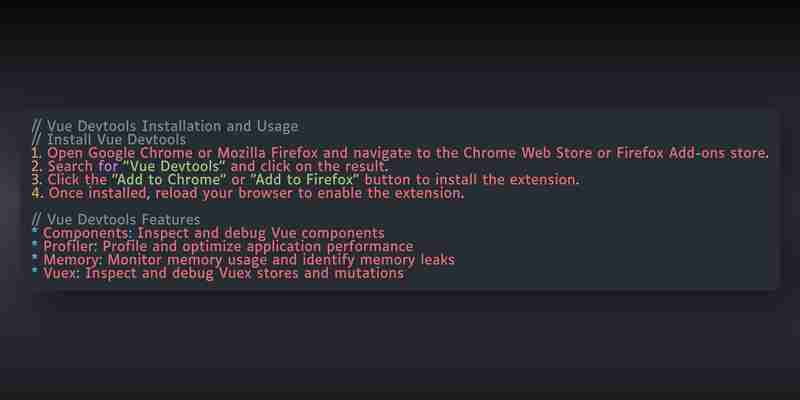Click the number 1 list marker
This screenshot has width=800, height=400.
(37, 153)
